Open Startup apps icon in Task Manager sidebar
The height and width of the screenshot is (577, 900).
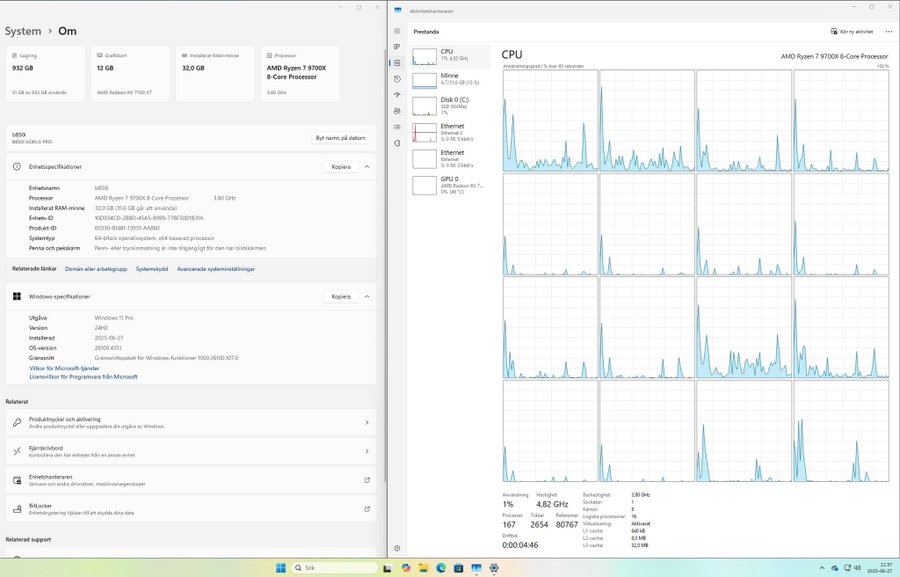tap(397, 95)
